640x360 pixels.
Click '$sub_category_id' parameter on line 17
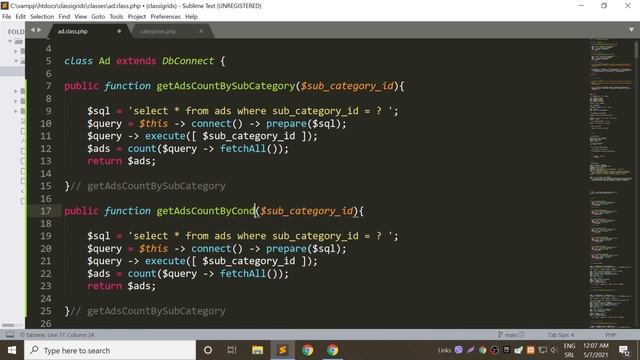tap(307, 211)
